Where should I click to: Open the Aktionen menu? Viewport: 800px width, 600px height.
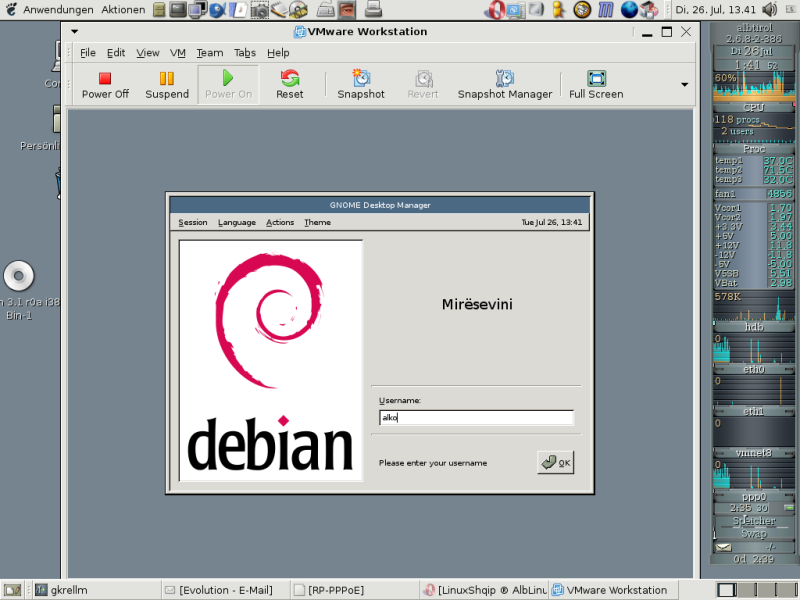tap(123, 10)
